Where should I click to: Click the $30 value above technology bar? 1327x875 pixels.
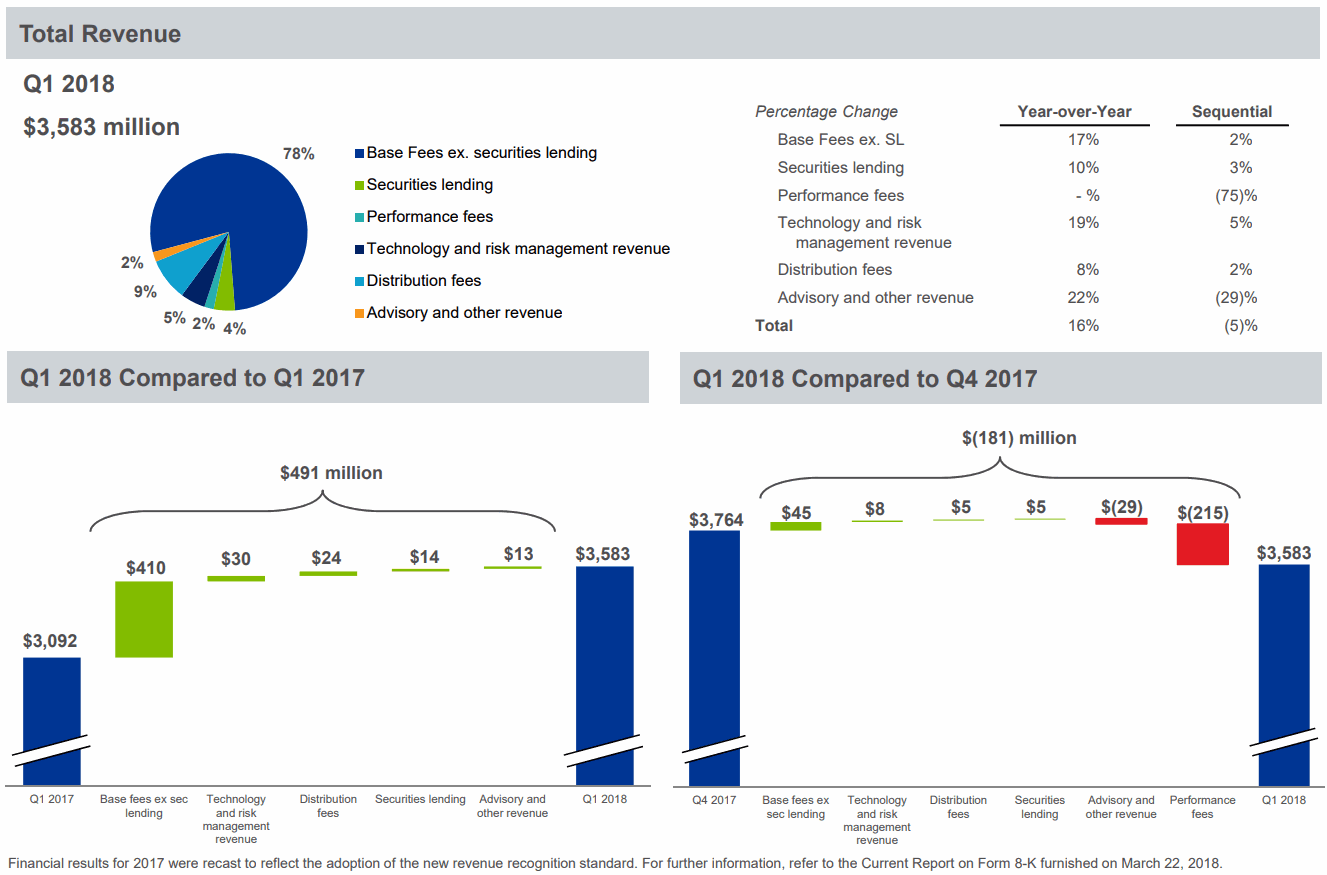point(236,559)
